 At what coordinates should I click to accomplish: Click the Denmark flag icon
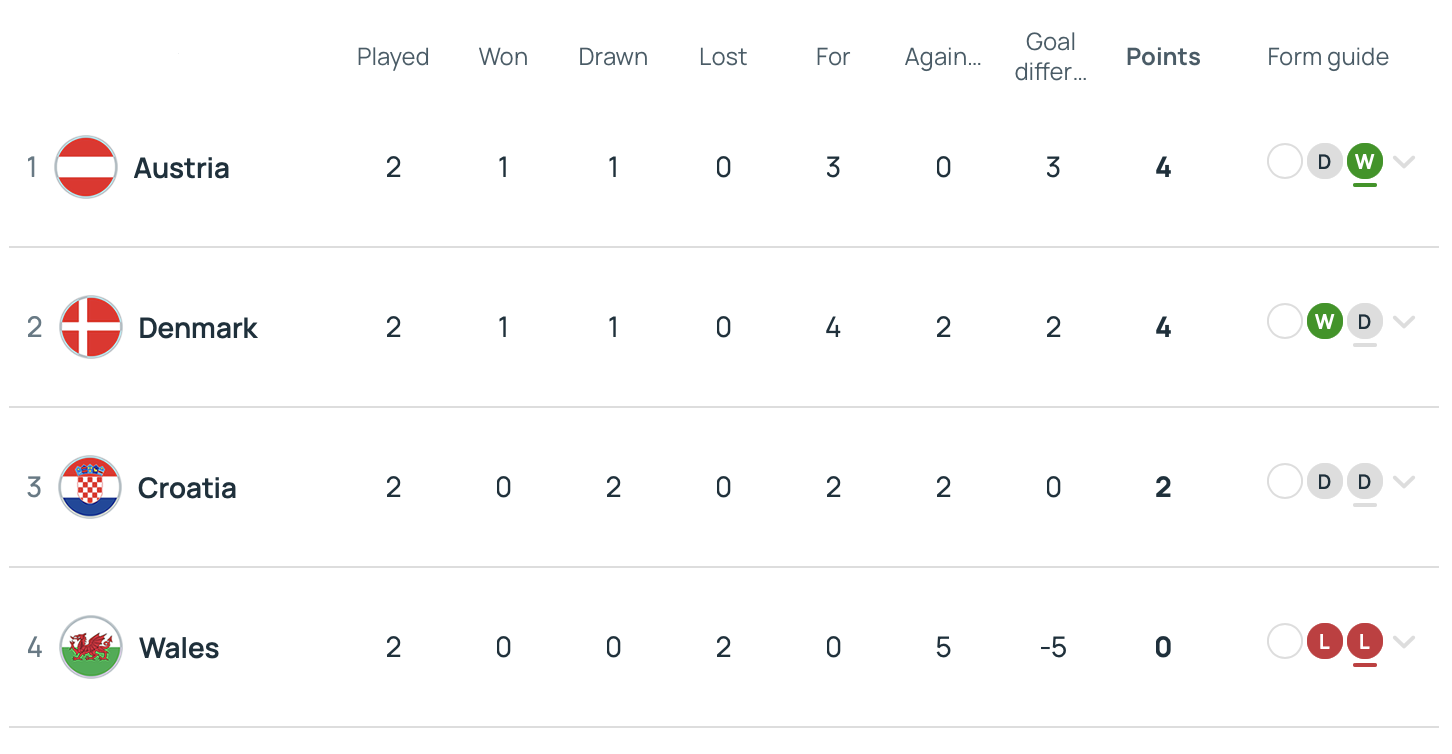(91, 327)
